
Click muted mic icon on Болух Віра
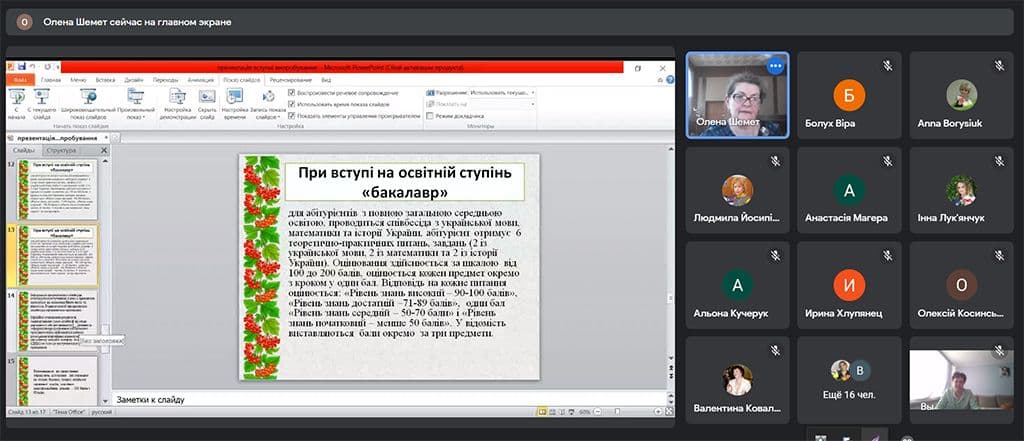pyautogui.click(x=888, y=65)
